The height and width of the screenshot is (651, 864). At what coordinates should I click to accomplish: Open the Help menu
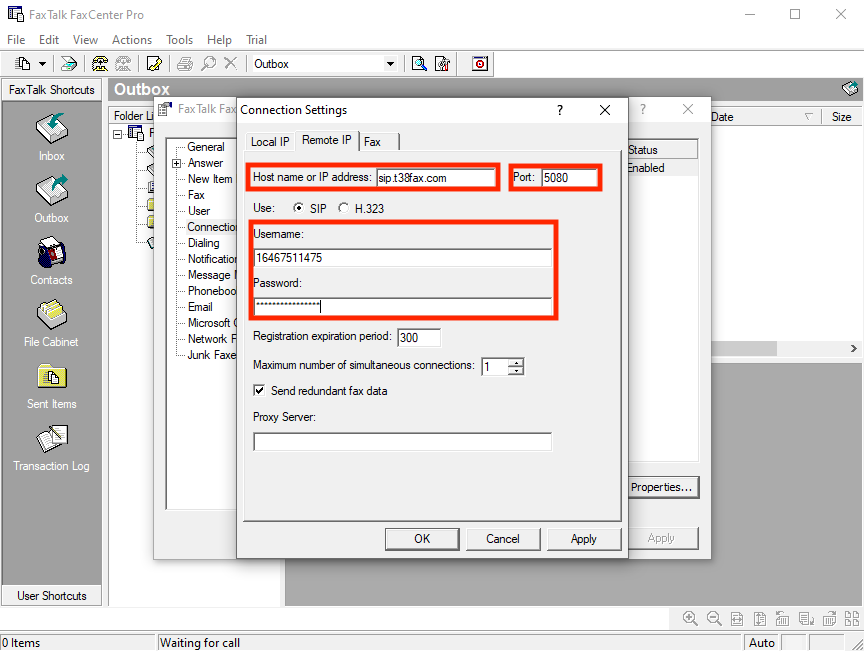219,40
